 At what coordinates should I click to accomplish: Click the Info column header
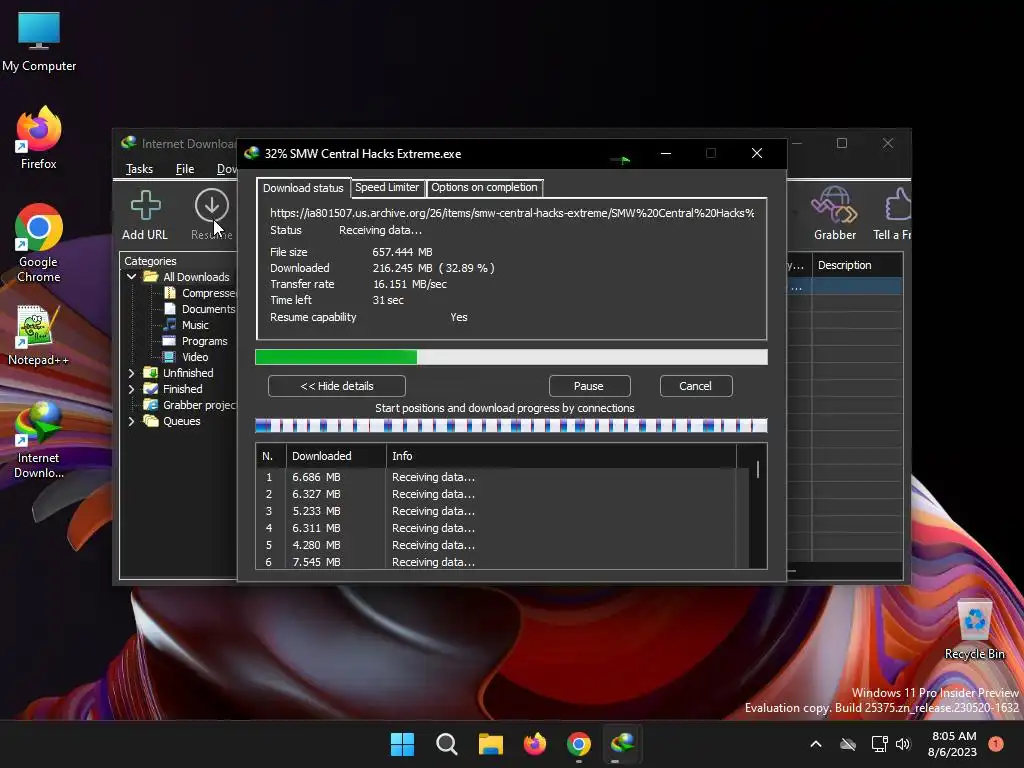pos(561,456)
